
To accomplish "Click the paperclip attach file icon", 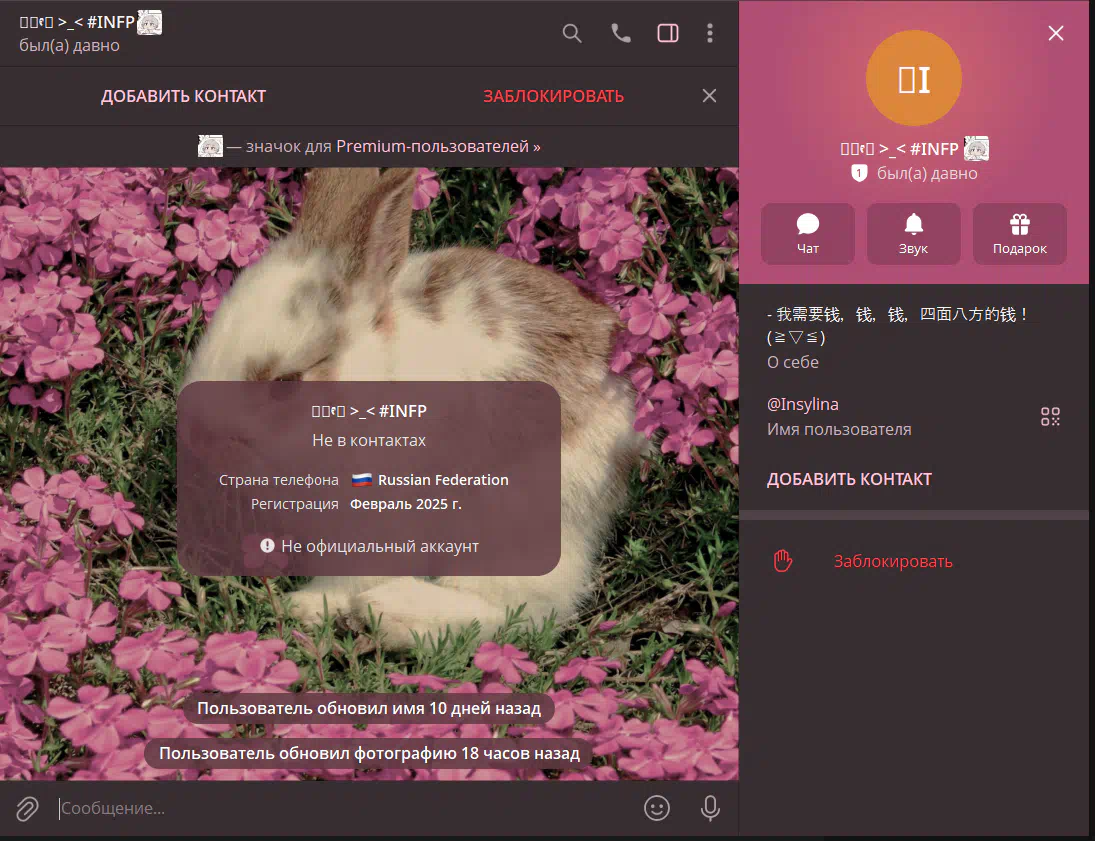I will pos(27,808).
